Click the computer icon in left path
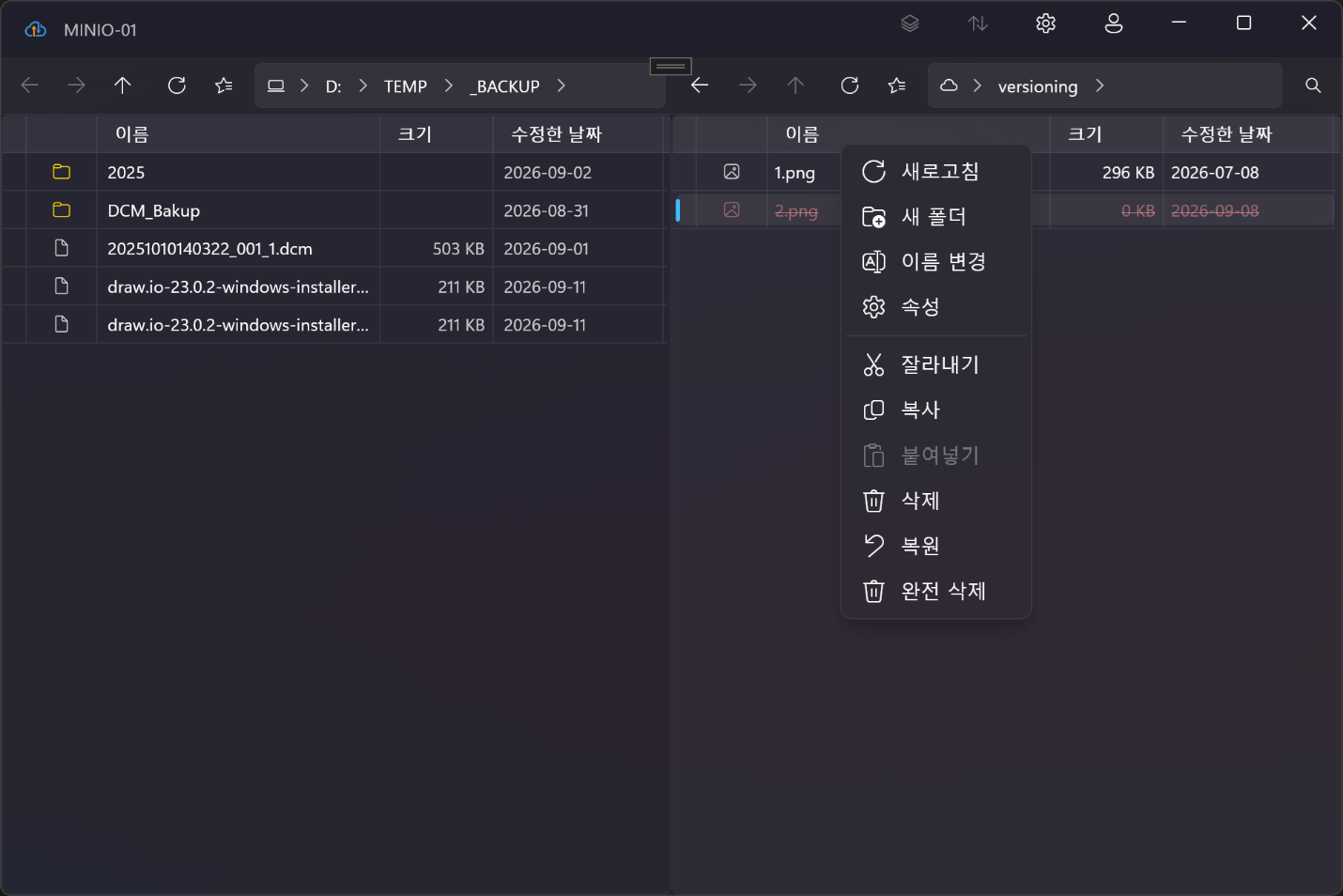 pyautogui.click(x=276, y=85)
